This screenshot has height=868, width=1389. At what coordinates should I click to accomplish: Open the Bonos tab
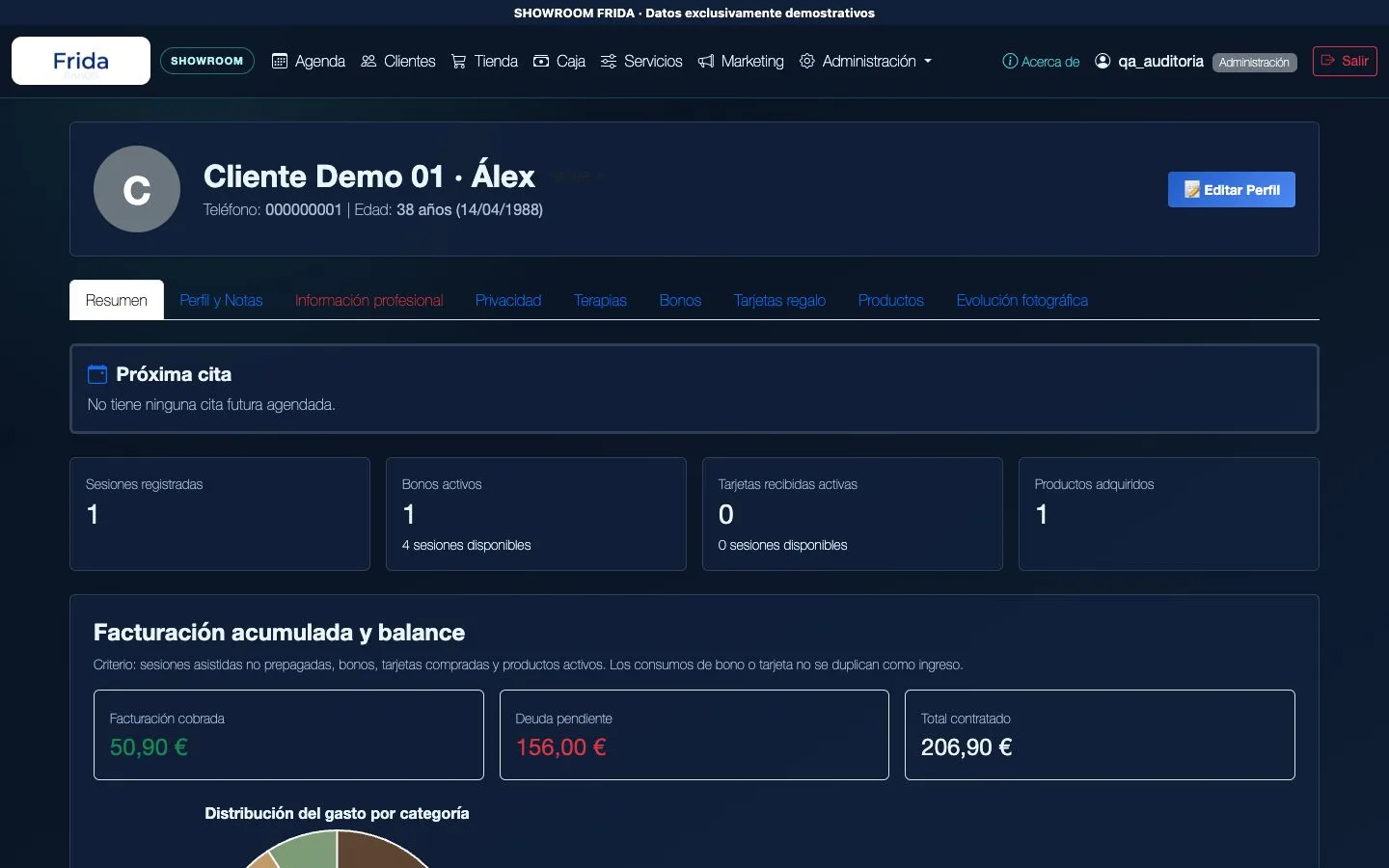click(680, 300)
